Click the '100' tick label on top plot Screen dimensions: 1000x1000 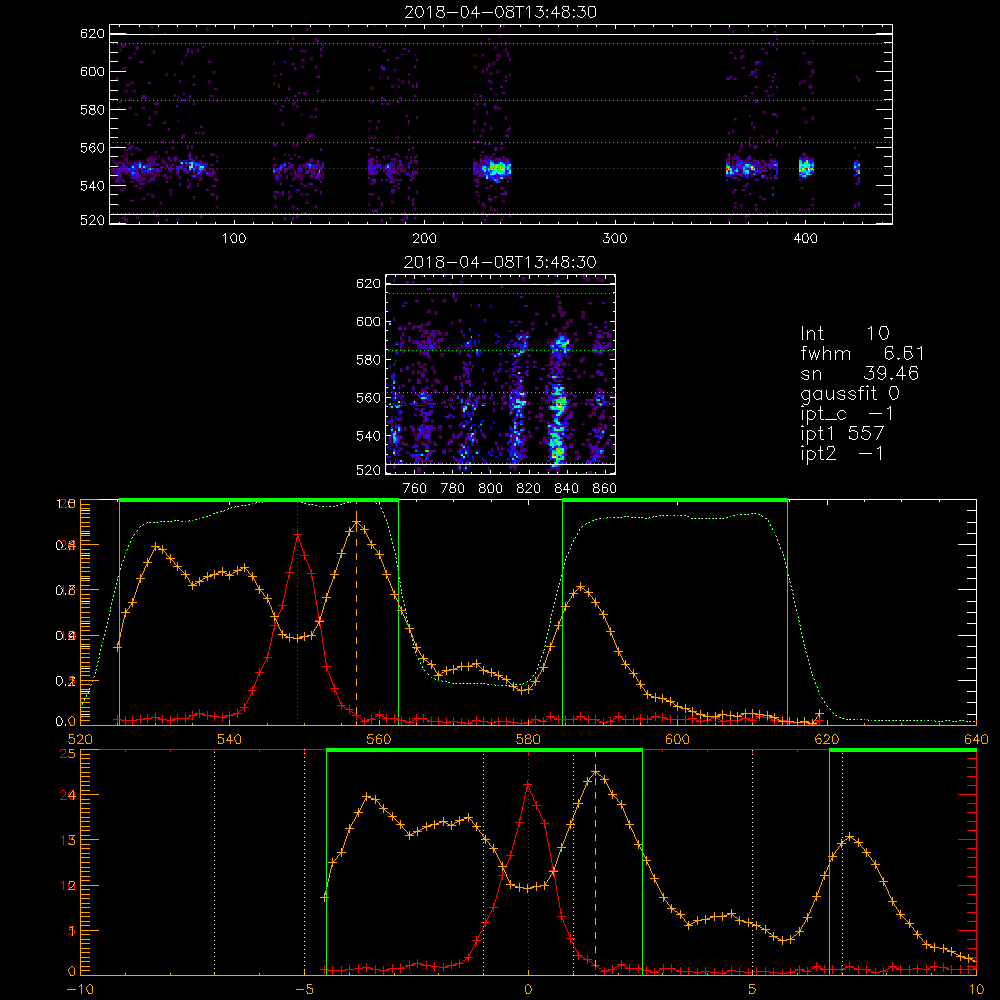pyautogui.click(x=233, y=239)
